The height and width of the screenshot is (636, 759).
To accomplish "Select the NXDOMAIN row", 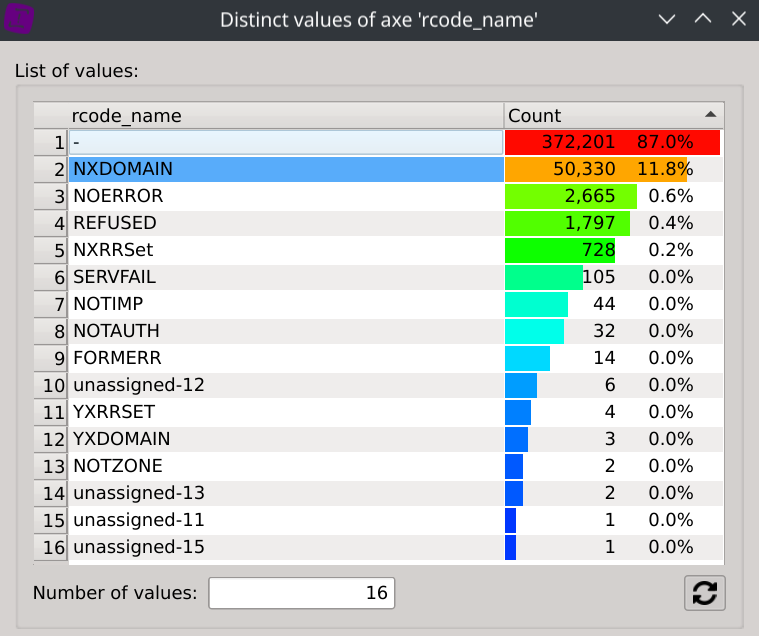I will (285, 169).
